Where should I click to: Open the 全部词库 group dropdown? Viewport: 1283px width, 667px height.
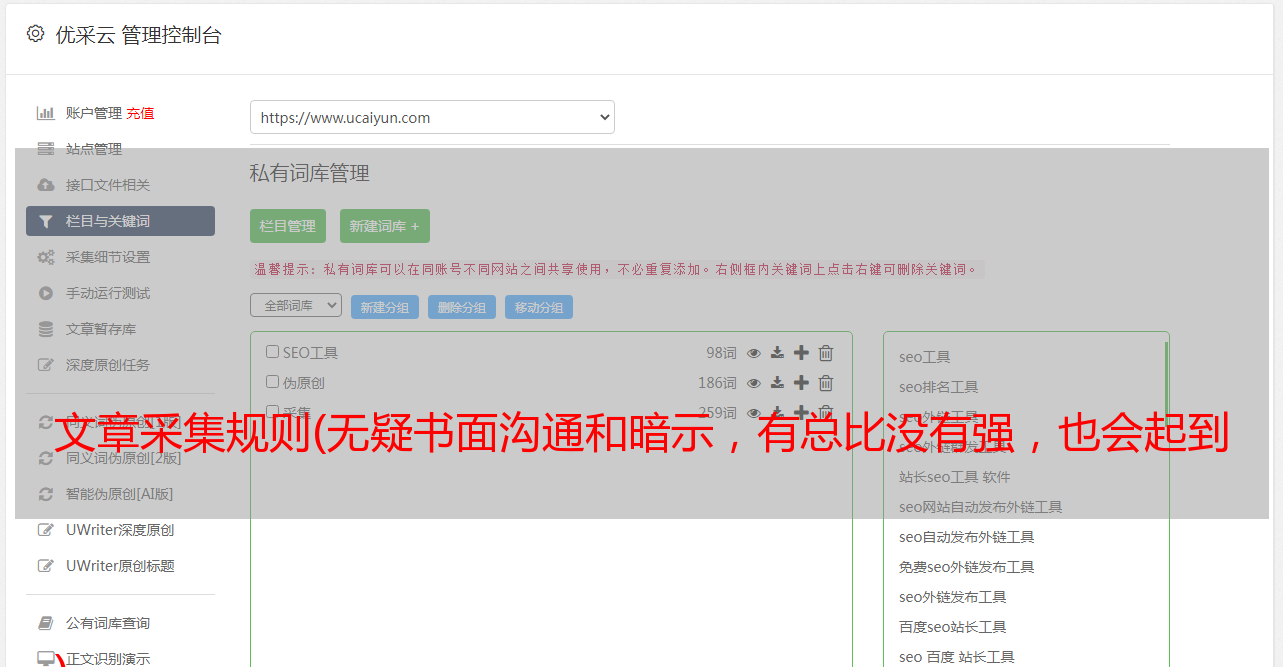296,305
